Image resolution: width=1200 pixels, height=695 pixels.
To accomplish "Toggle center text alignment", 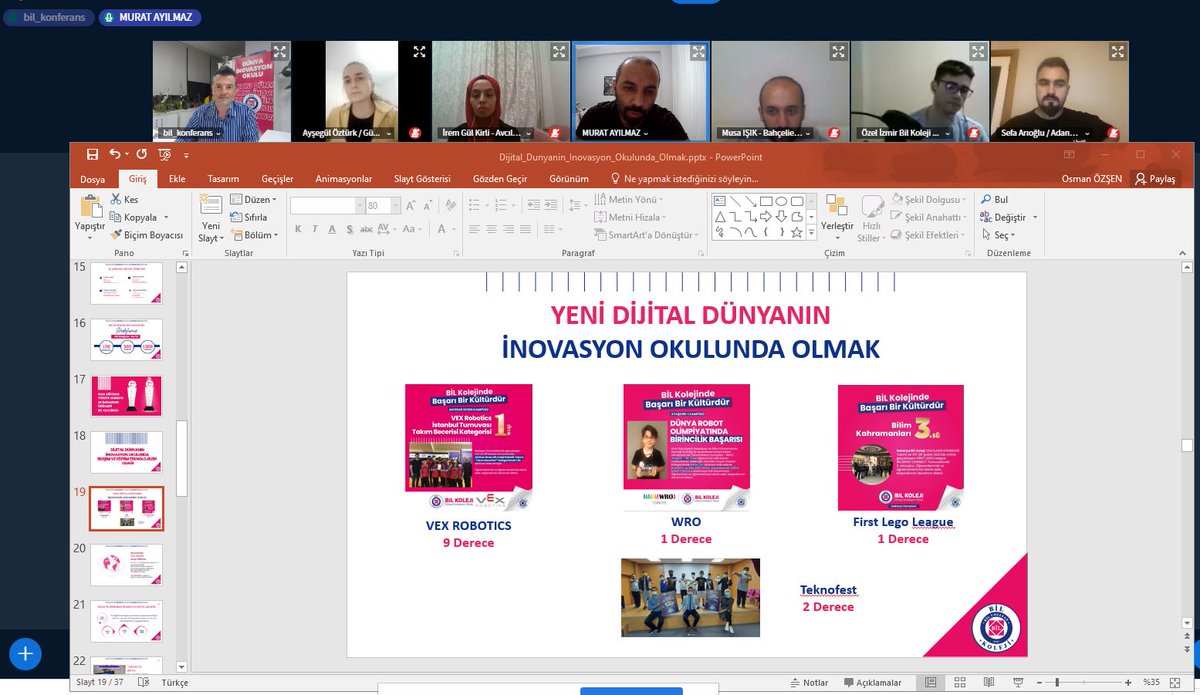I will click(x=492, y=230).
